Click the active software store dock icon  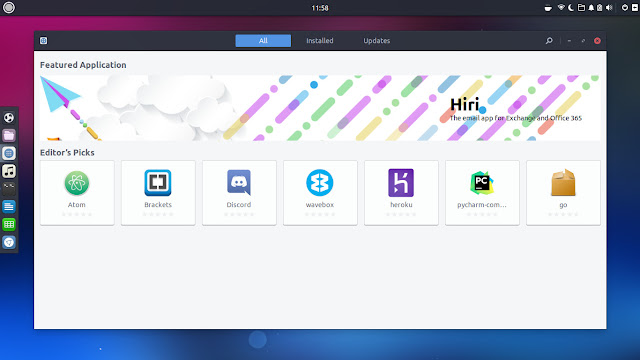pos(9,153)
